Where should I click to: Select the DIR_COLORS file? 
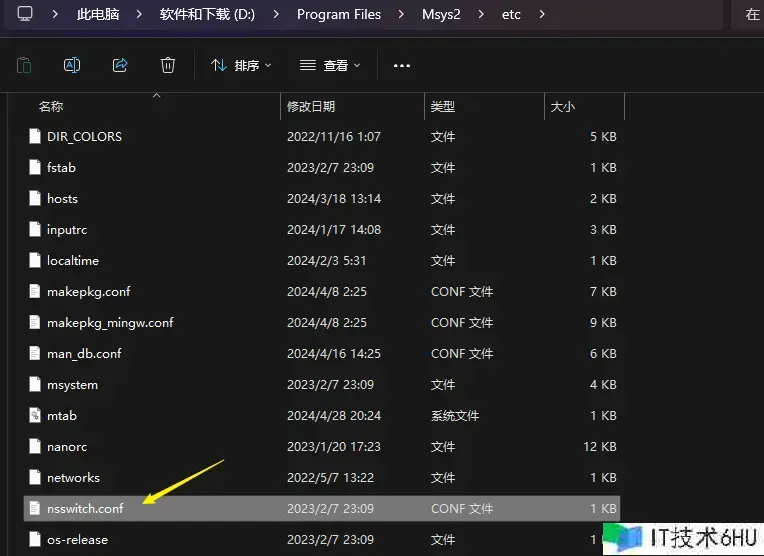84,136
